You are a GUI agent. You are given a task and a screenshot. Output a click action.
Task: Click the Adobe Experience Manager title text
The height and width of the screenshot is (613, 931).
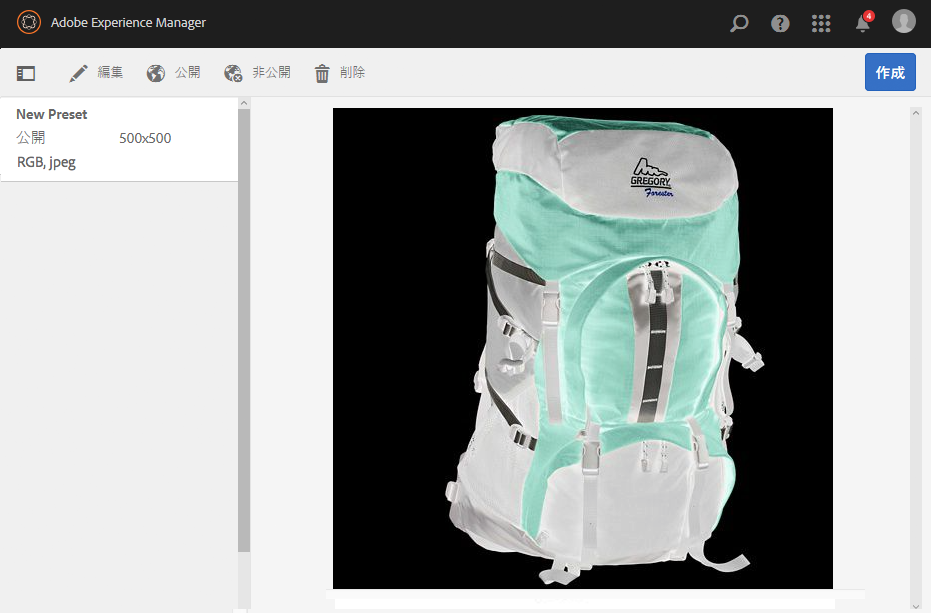pos(128,23)
